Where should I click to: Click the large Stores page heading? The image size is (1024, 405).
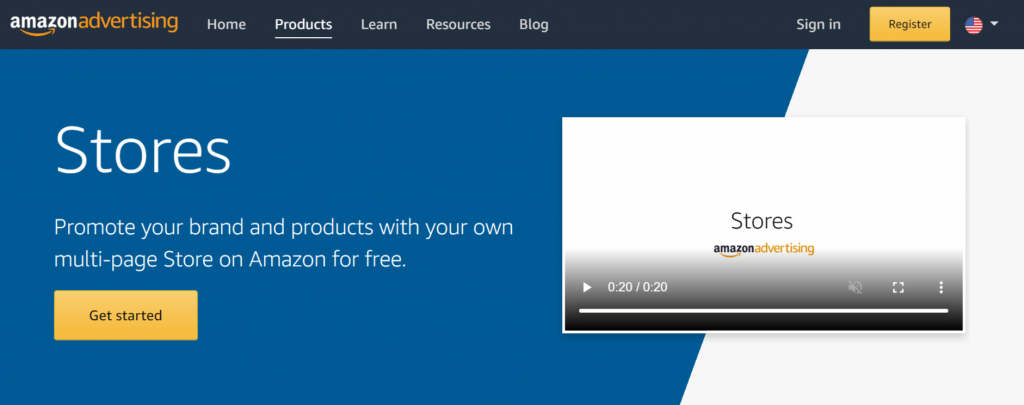tap(143, 151)
